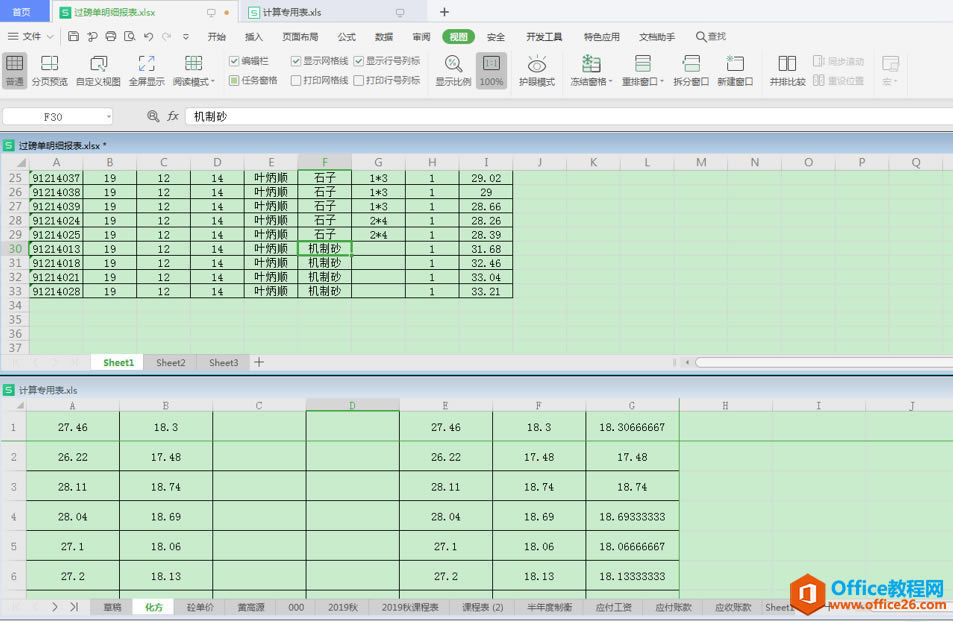953x622 pixels.
Task: Click the zoom magnifier beside fx
Action: tap(153, 116)
